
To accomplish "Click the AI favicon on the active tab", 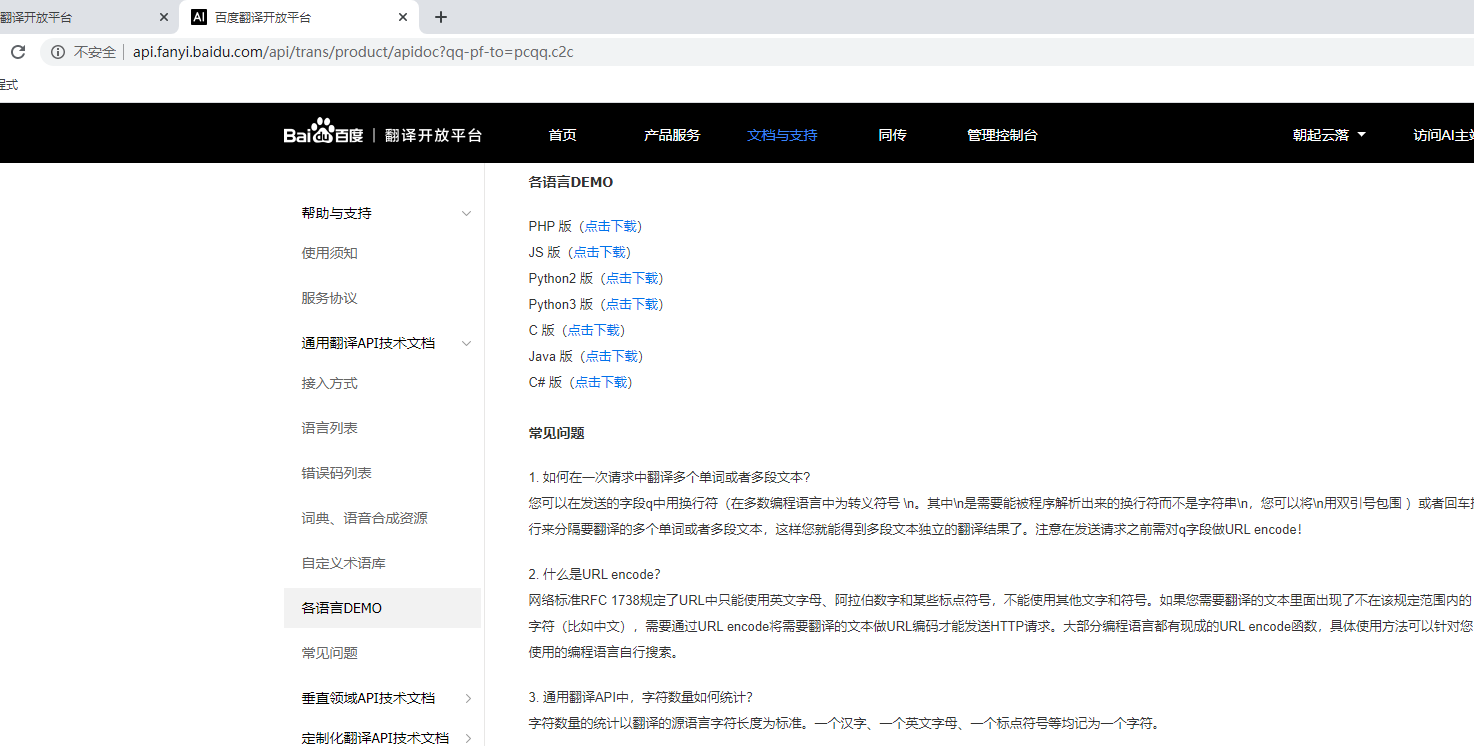I will coord(198,17).
